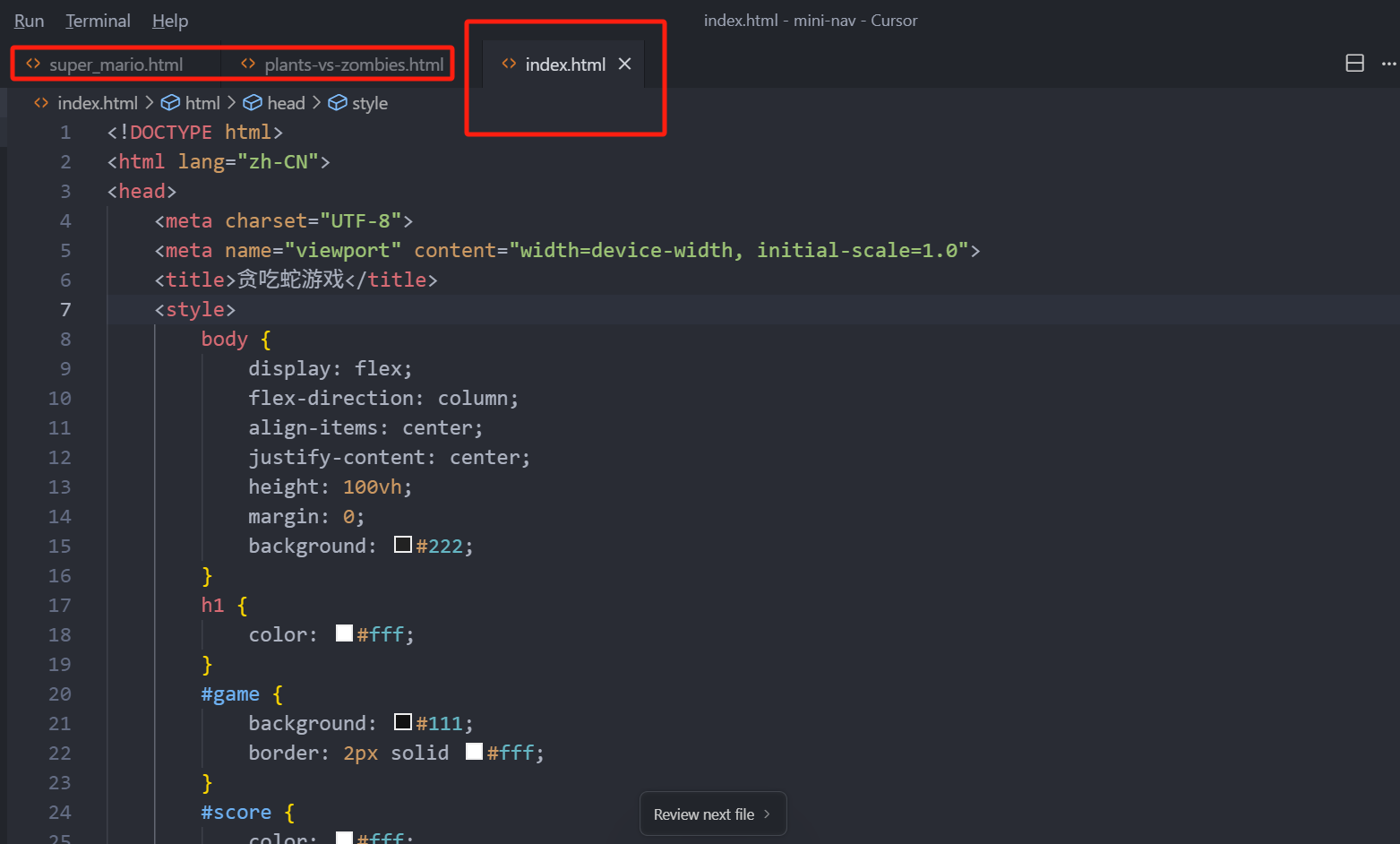Click line number 7 in the gutter

coord(65,309)
